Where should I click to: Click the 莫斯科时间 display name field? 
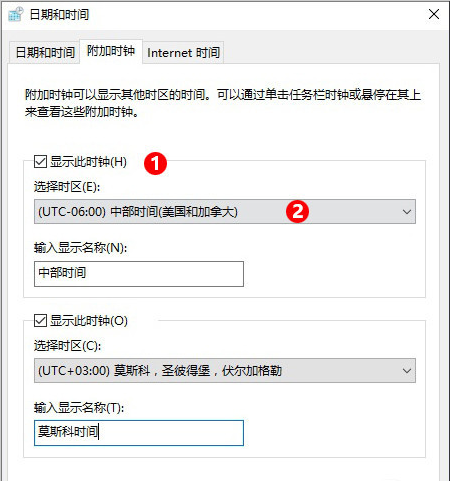[x=139, y=433]
